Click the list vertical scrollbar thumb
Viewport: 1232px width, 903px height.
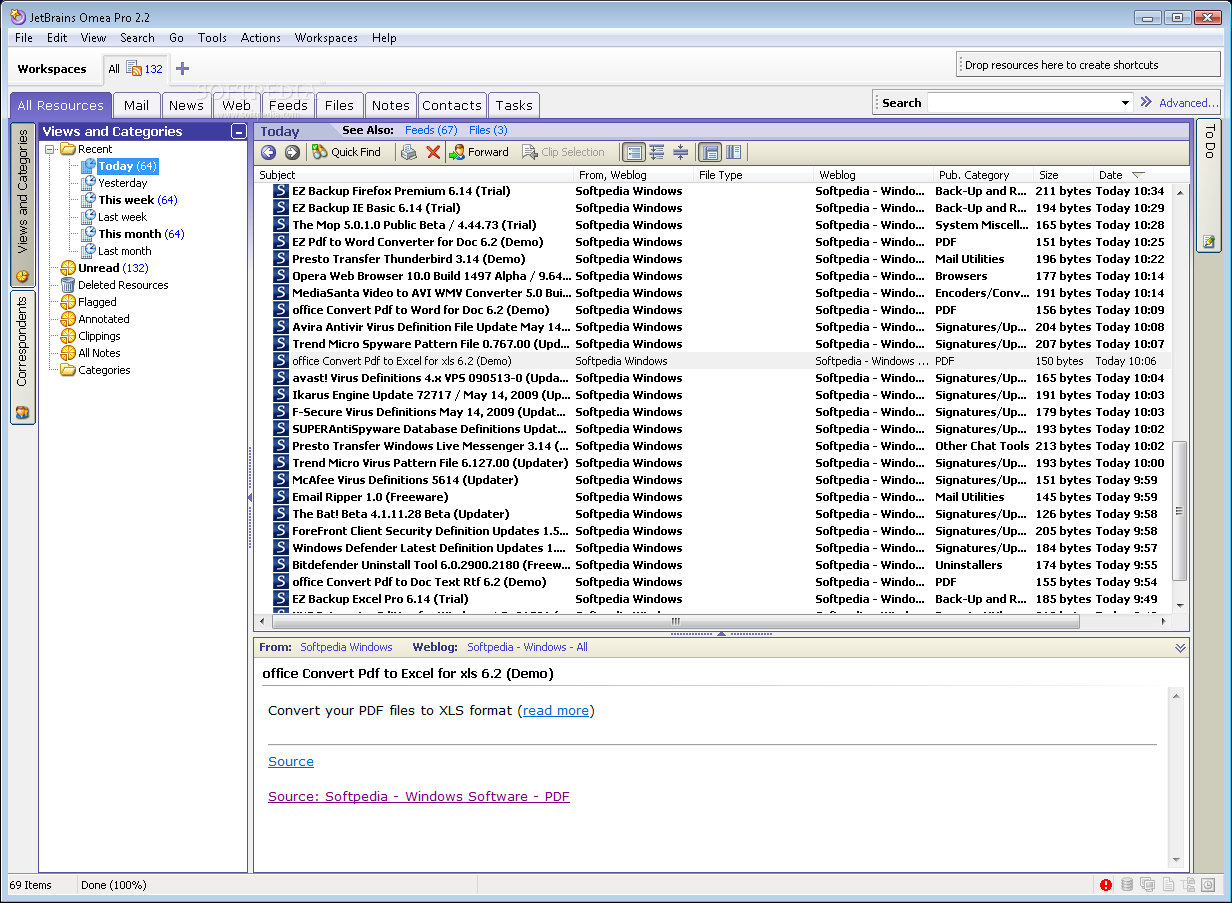[x=1180, y=511]
